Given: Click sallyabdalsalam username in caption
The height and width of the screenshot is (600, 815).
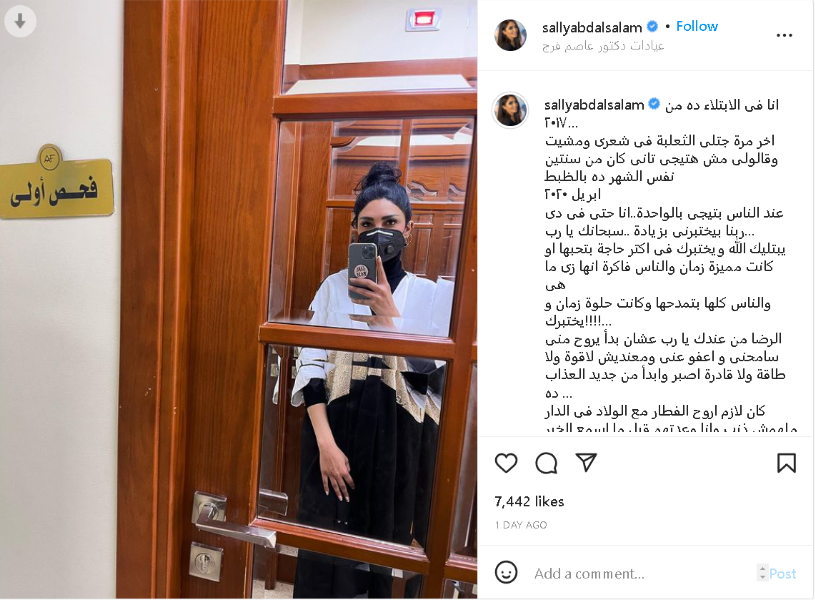Looking at the screenshot, I should click(594, 105).
